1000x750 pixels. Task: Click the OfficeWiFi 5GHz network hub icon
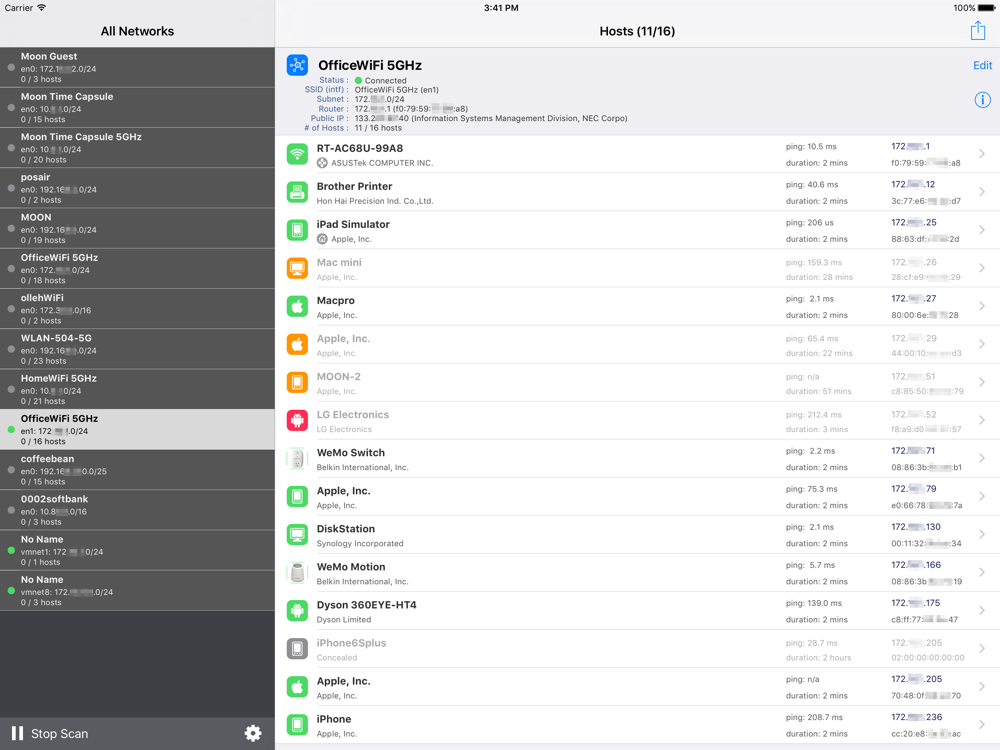[x=297, y=65]
